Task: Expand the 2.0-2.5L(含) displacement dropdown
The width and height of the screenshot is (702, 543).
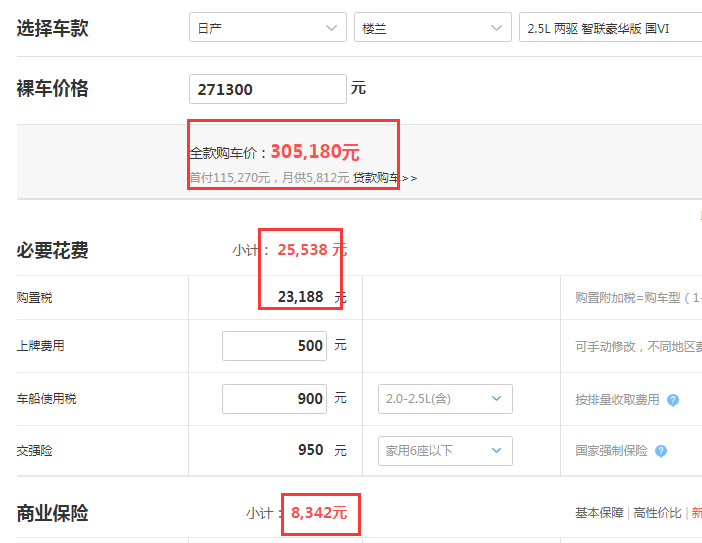Action: coord(445,399)
